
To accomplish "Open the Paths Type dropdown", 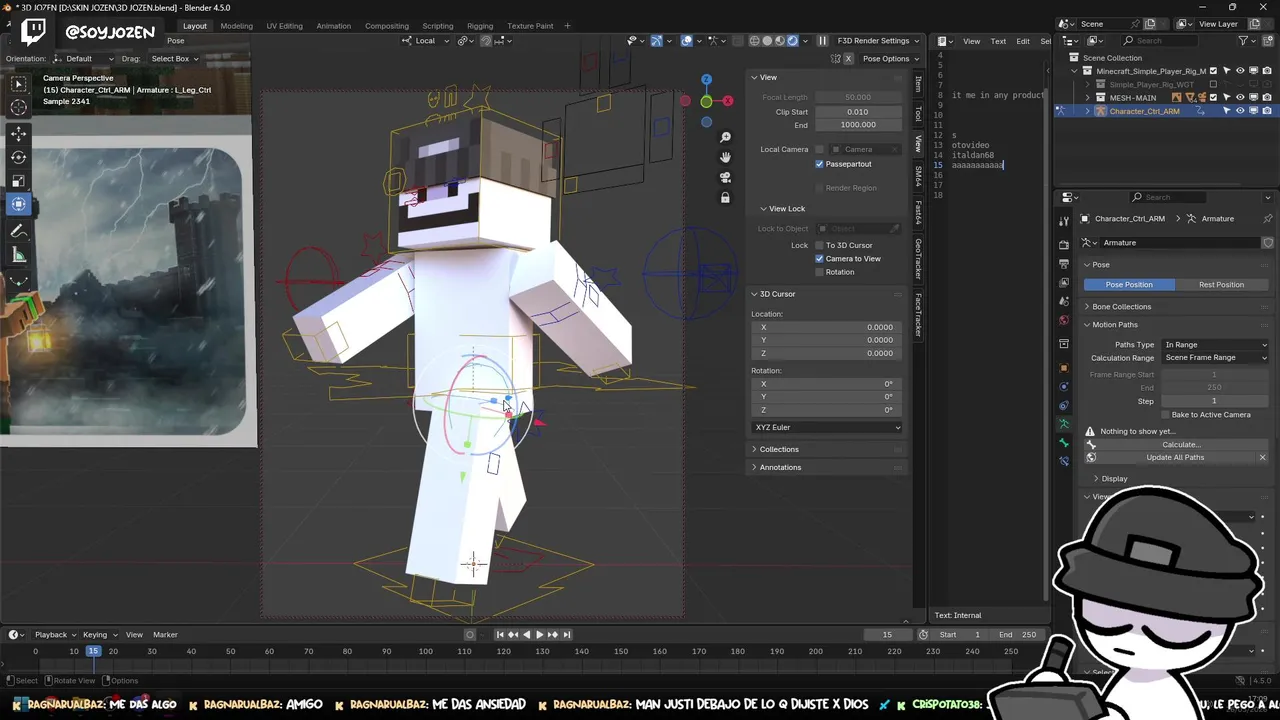I will point(1215,345).
